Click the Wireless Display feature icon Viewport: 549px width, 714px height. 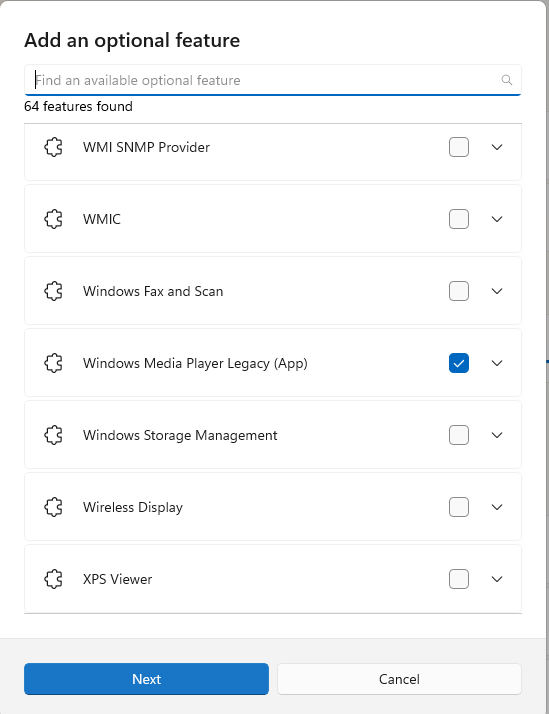click(53, 507)
